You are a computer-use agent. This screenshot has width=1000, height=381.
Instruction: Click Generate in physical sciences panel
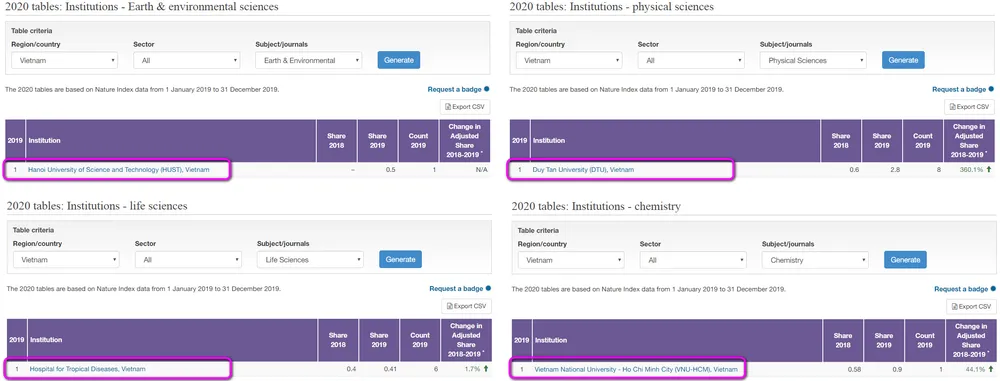pyautogui.click(x=903, y=60)
